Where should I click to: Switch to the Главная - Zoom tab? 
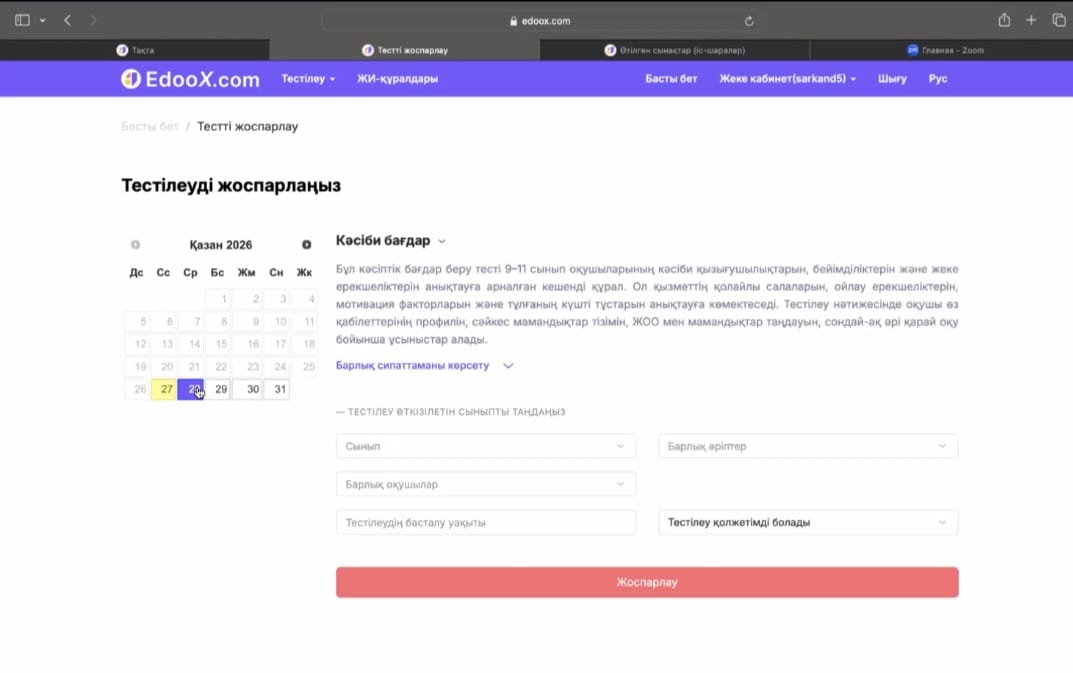click(942, 50)
